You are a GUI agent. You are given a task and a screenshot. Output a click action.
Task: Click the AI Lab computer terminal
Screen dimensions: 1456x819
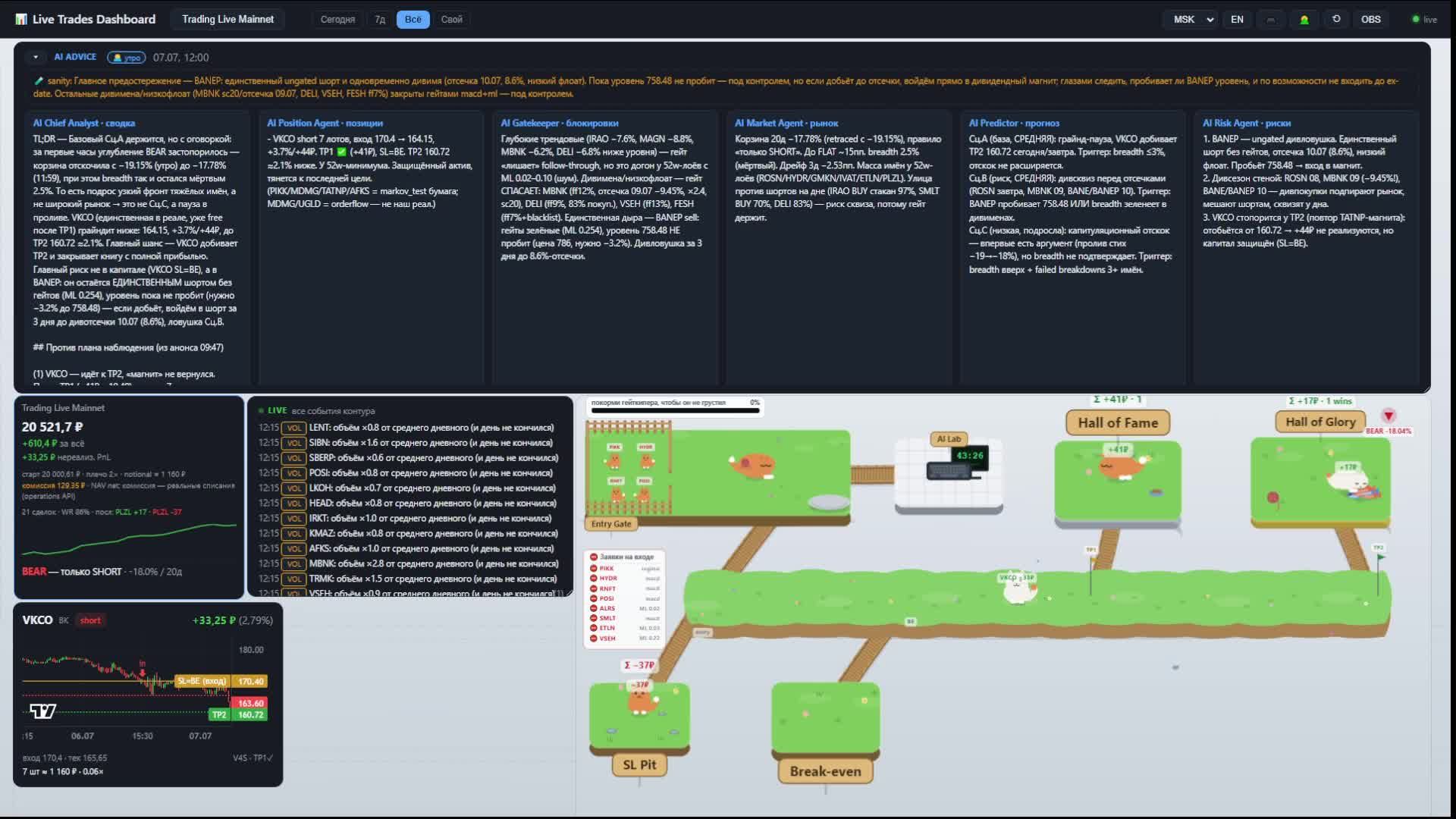pyautogui.click(x=958, y=464)
